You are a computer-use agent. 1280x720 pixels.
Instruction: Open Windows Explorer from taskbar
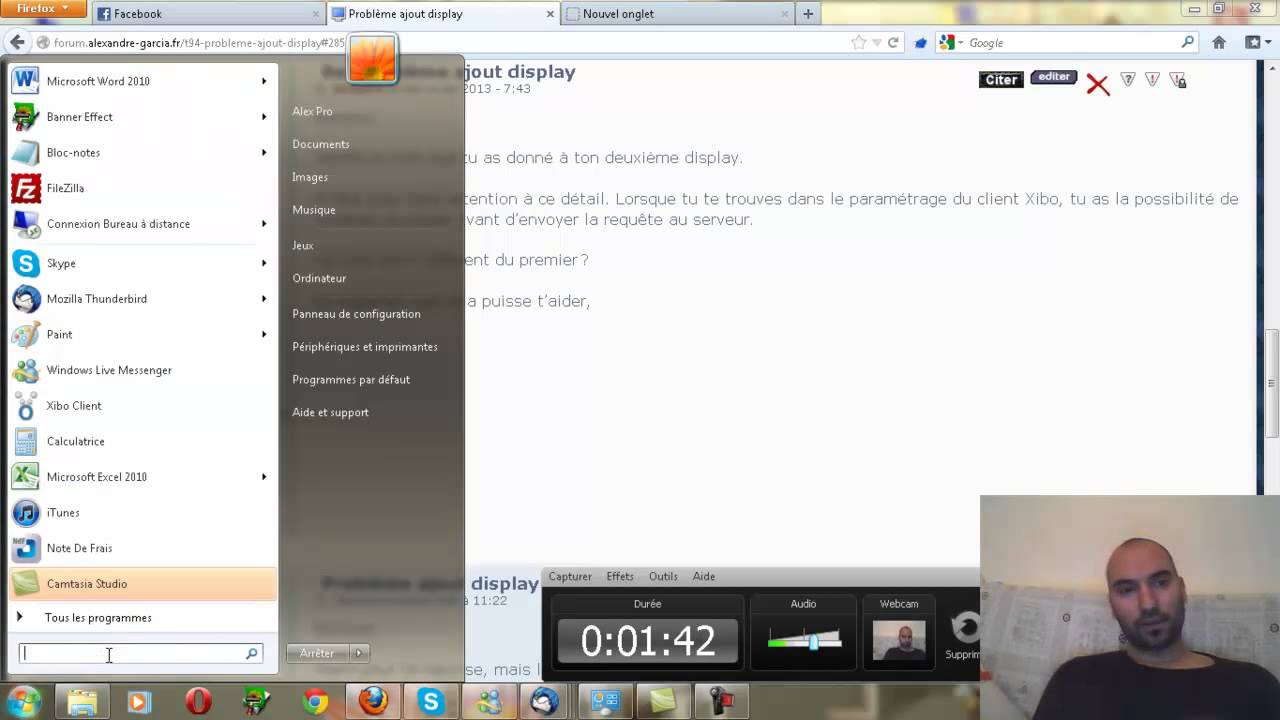pos(82,702)
